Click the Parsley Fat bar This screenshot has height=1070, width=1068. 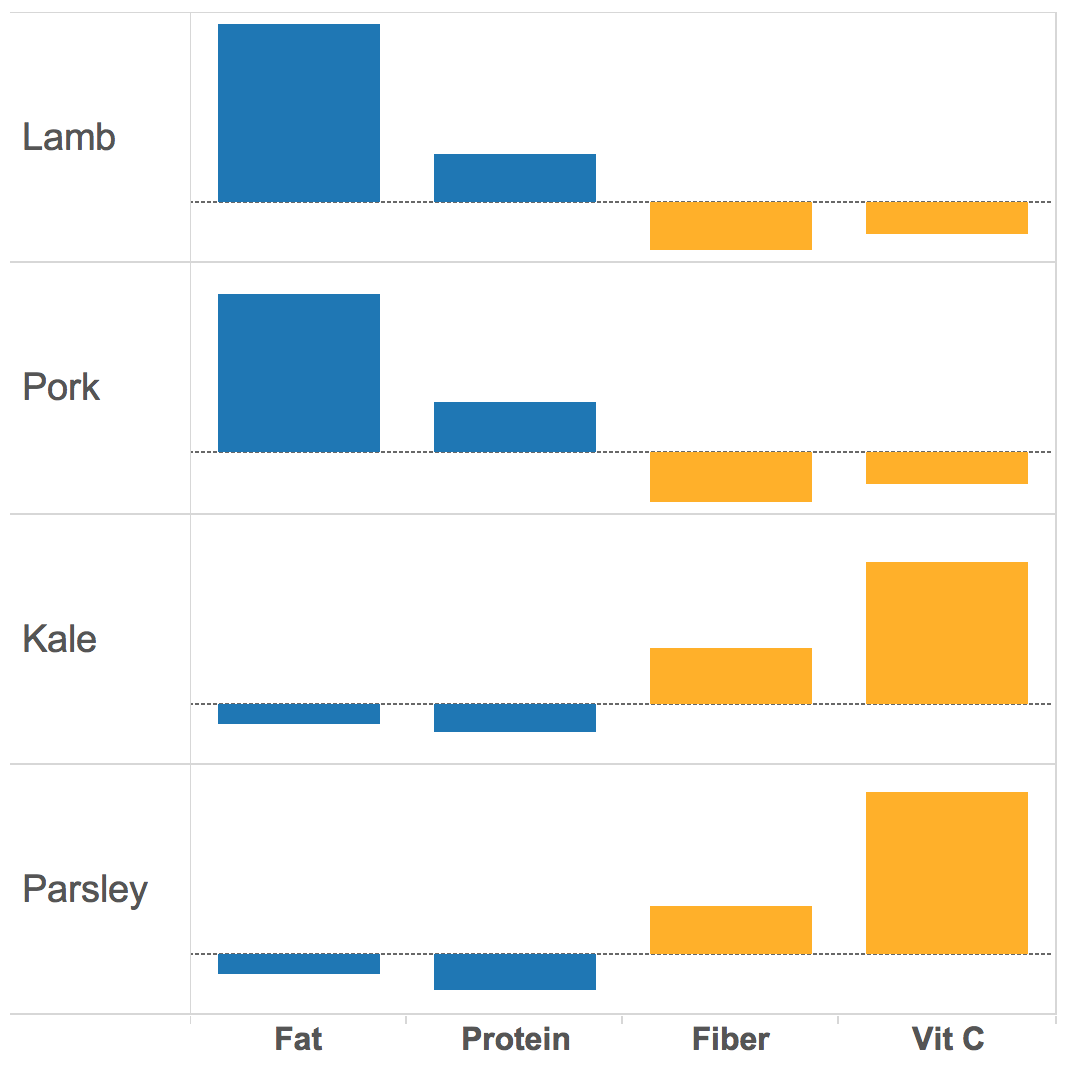click(x=298, y=964)
